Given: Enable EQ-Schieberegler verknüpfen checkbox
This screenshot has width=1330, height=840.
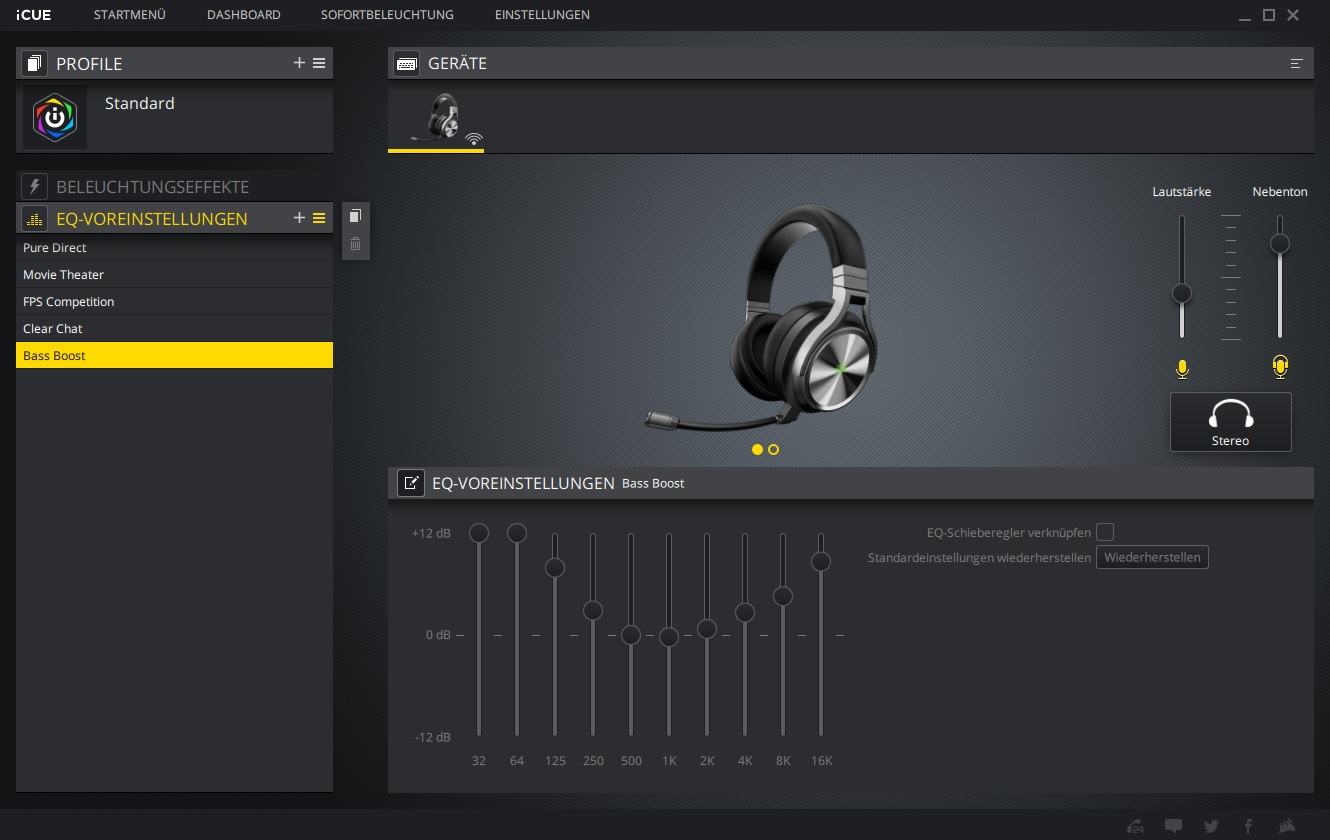Looking at the screenshot, I should point(1105,532).
